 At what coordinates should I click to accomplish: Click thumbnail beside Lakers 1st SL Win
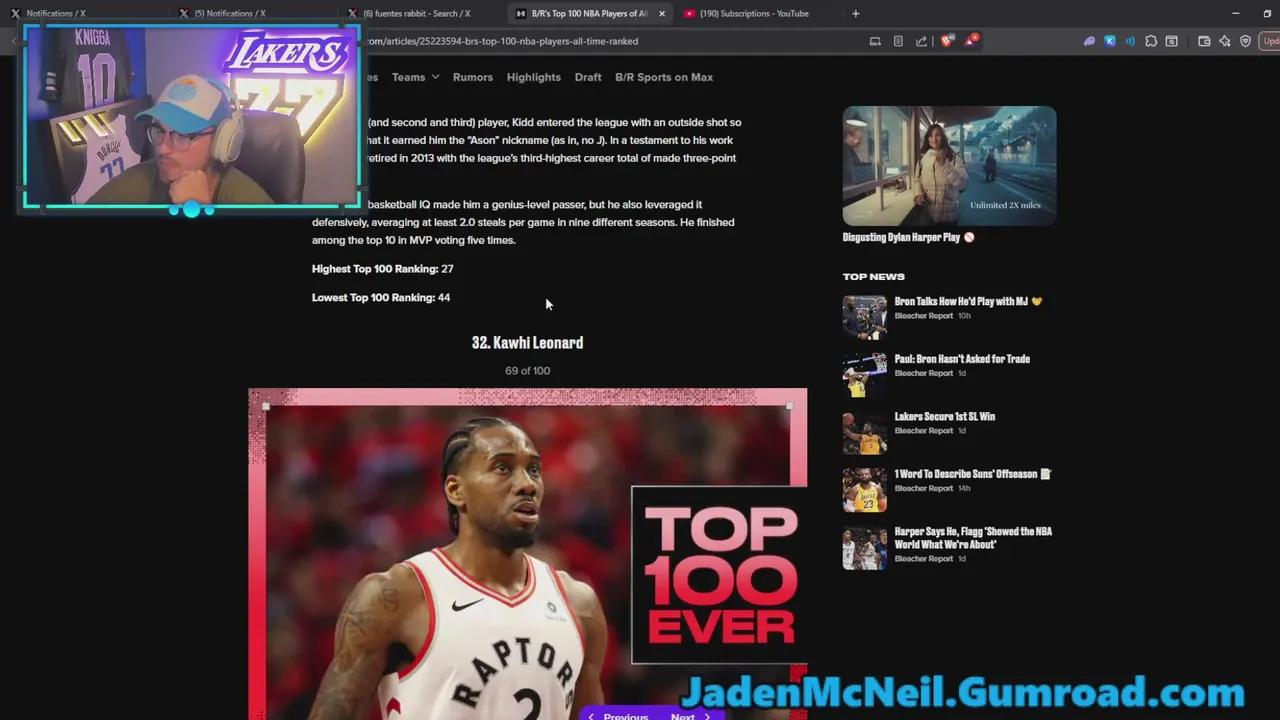[x=864, y=433]
